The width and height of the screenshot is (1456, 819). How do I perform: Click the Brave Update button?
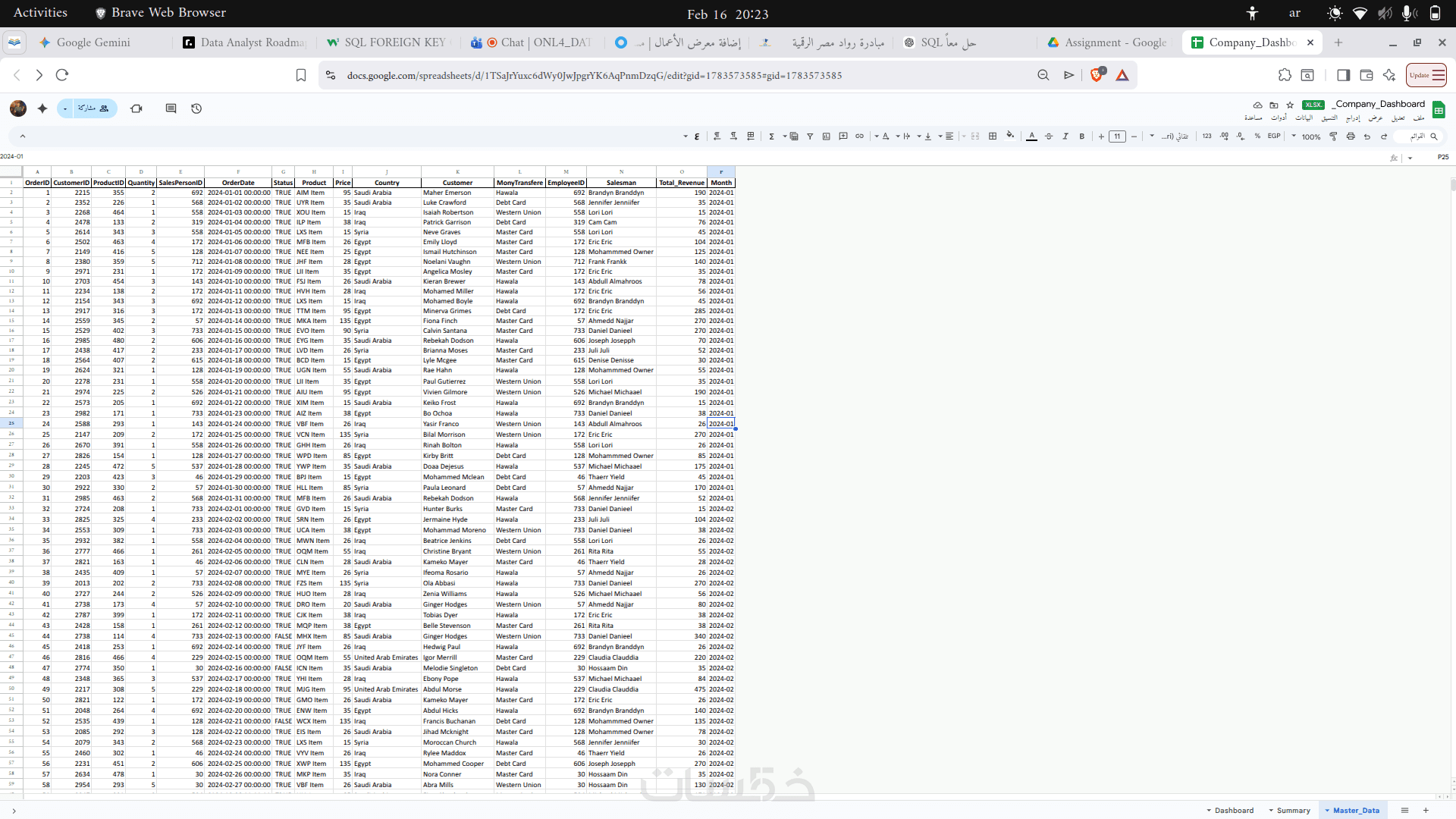pyautogui.click(x=1426, y=75)
